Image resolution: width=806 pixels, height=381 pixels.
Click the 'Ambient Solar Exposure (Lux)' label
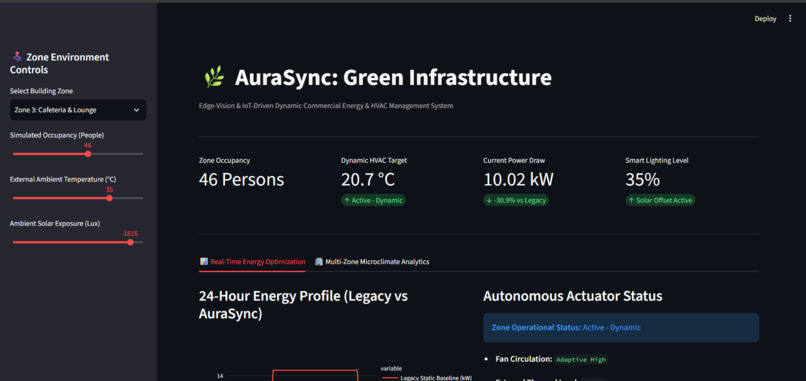[55, 224]
